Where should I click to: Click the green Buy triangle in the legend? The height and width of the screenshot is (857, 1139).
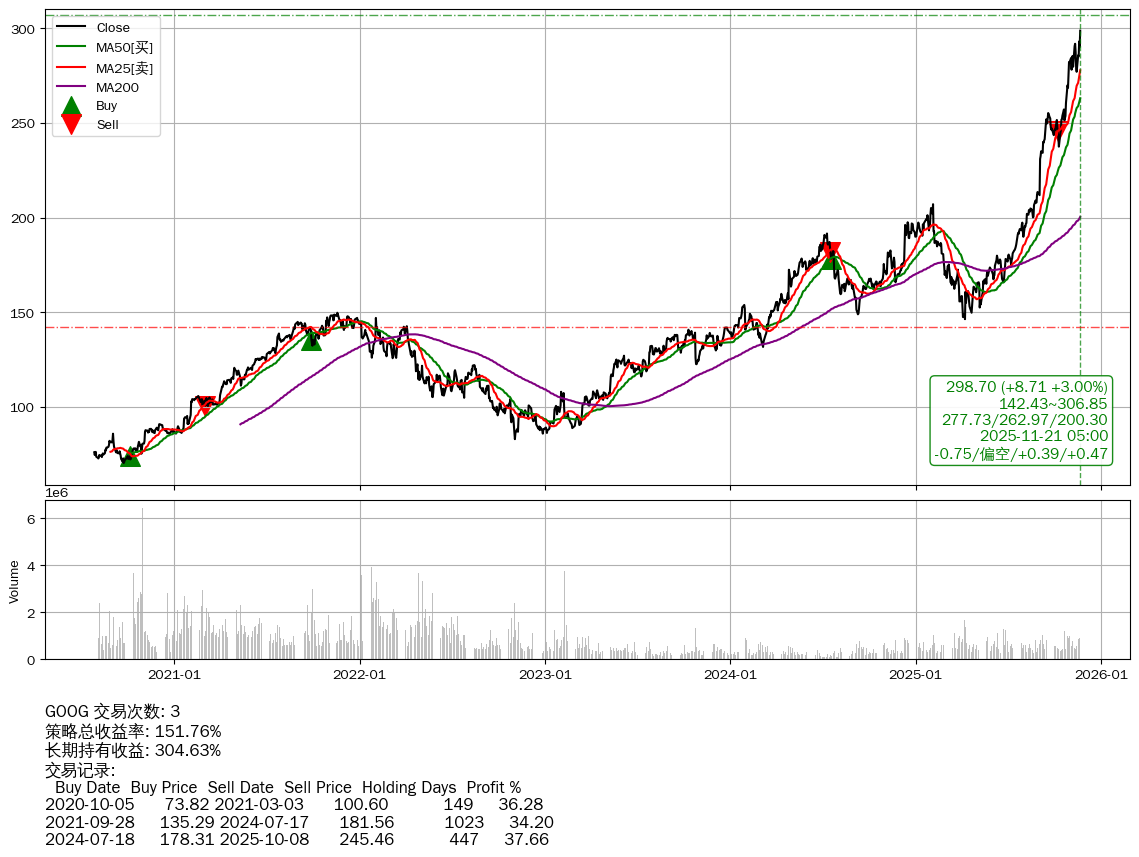[71, 106]
